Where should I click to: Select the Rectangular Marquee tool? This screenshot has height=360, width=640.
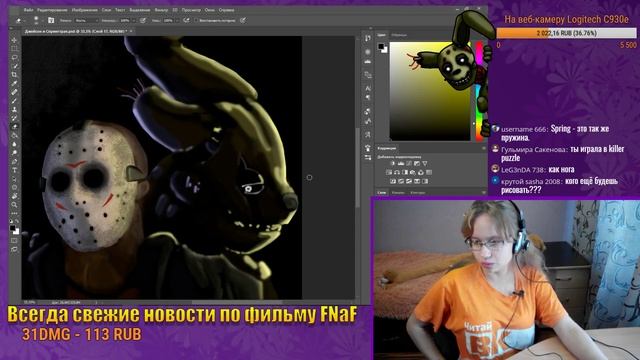pos(14,49)
